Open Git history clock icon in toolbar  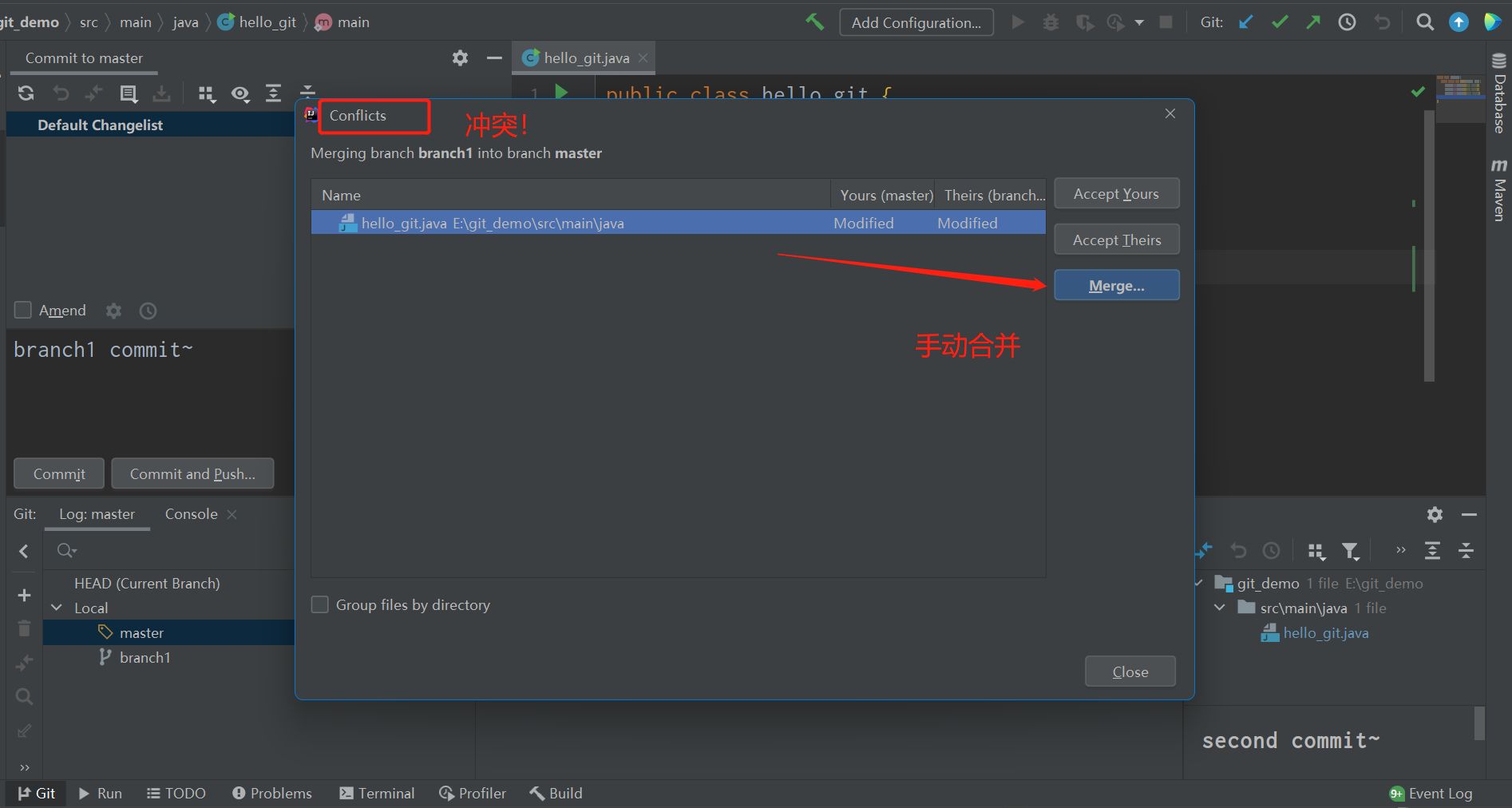tap(1347, 22)
